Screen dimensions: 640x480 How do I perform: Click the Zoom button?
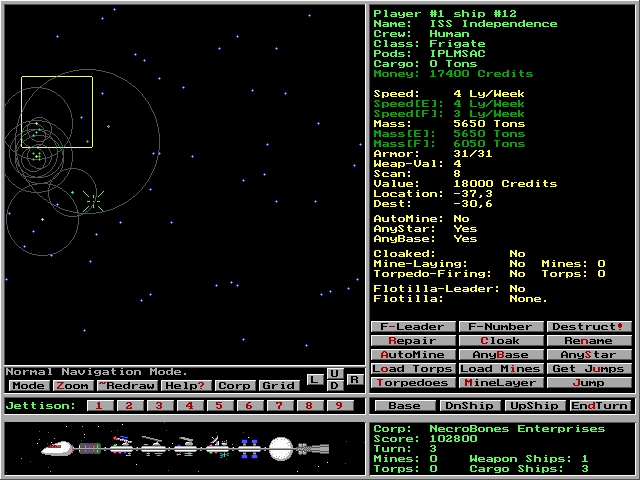[73, 386]
